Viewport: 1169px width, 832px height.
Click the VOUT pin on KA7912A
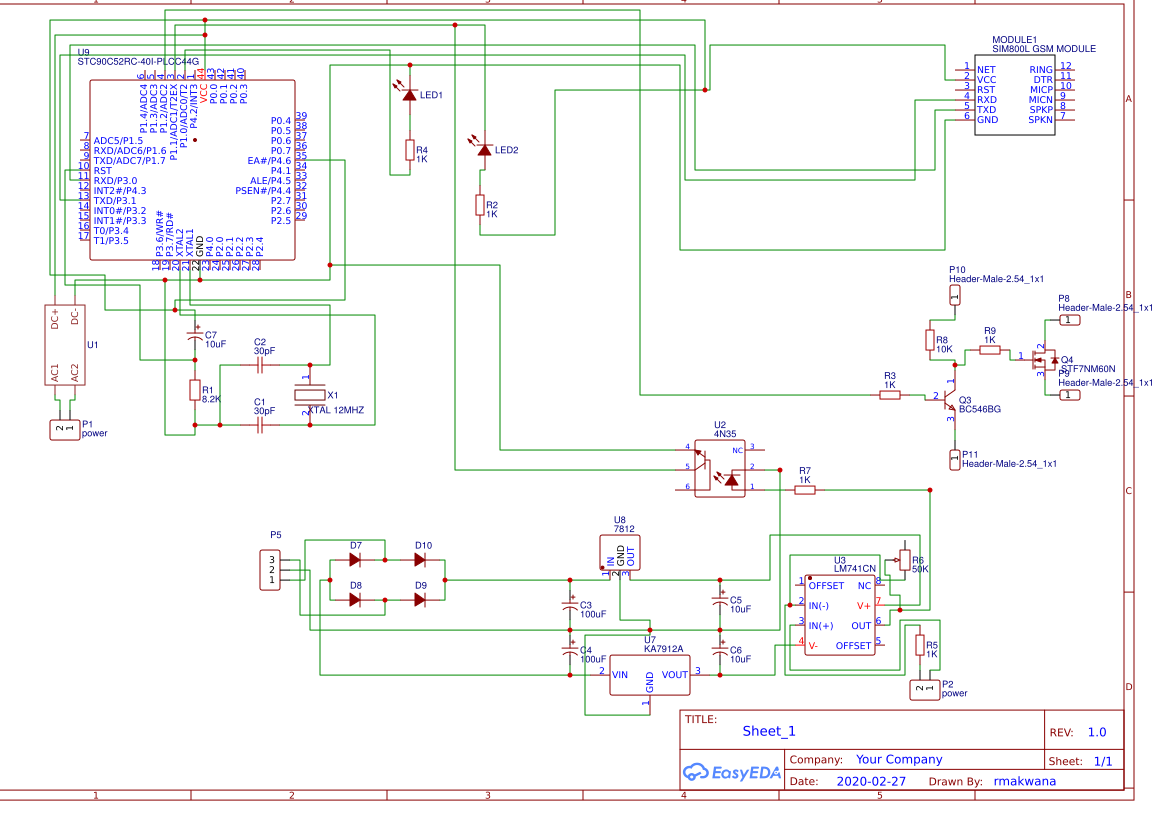[675, 675]
